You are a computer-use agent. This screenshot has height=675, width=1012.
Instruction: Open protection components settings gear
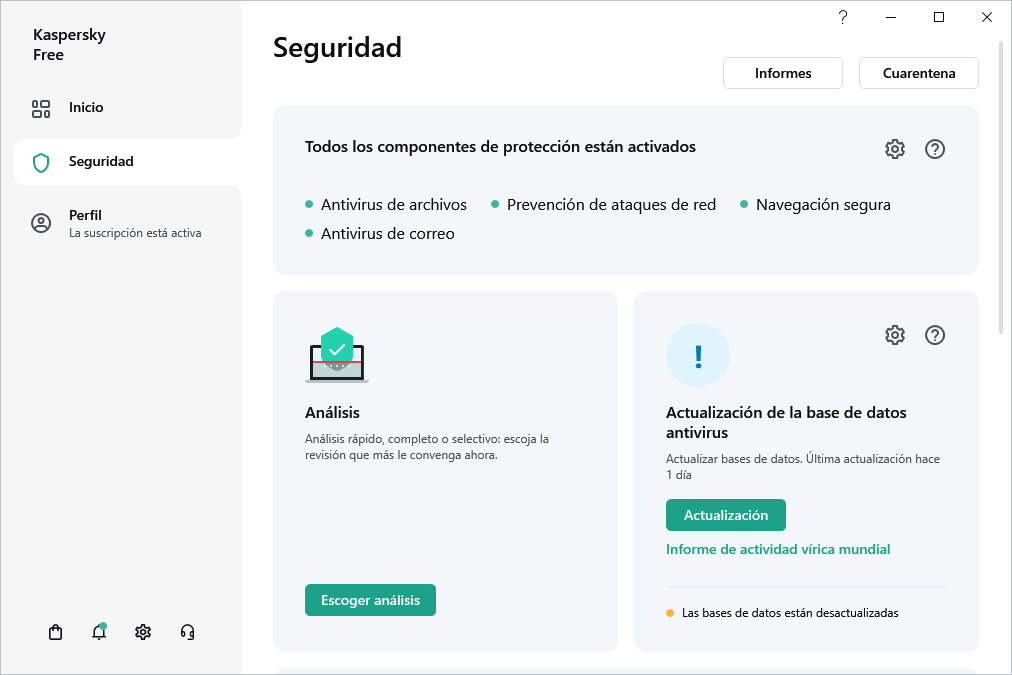pos(894,148)
